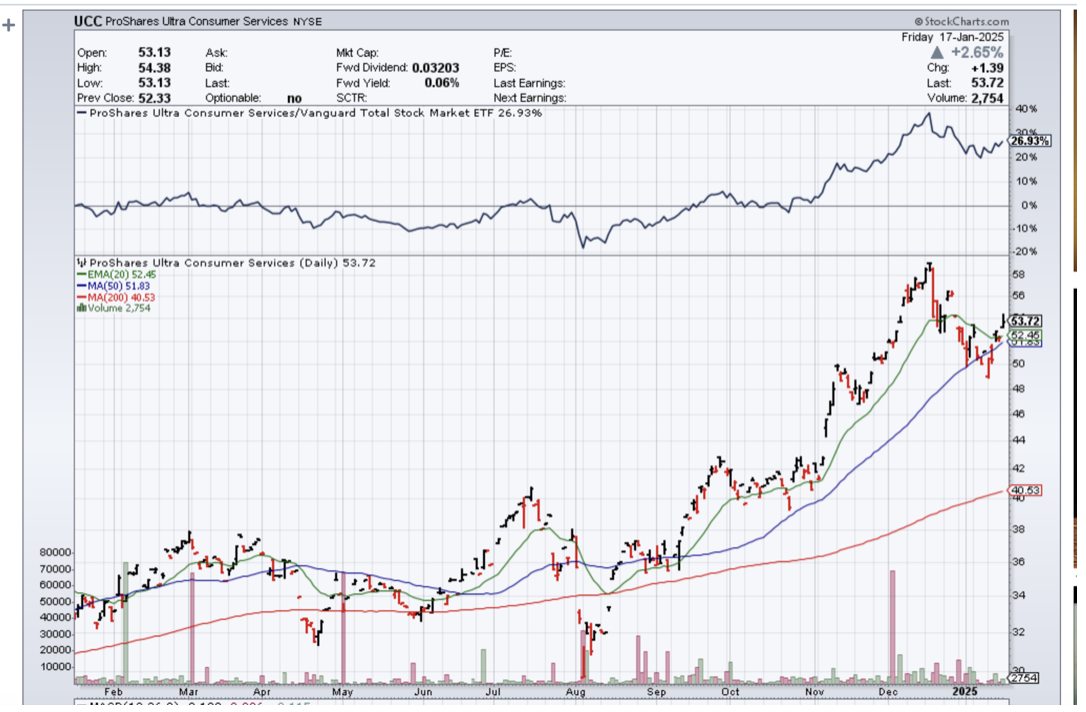Click the candlestick icon beside Daily chart title
This screenshot has width=1086, height=712.
[82, 263]
